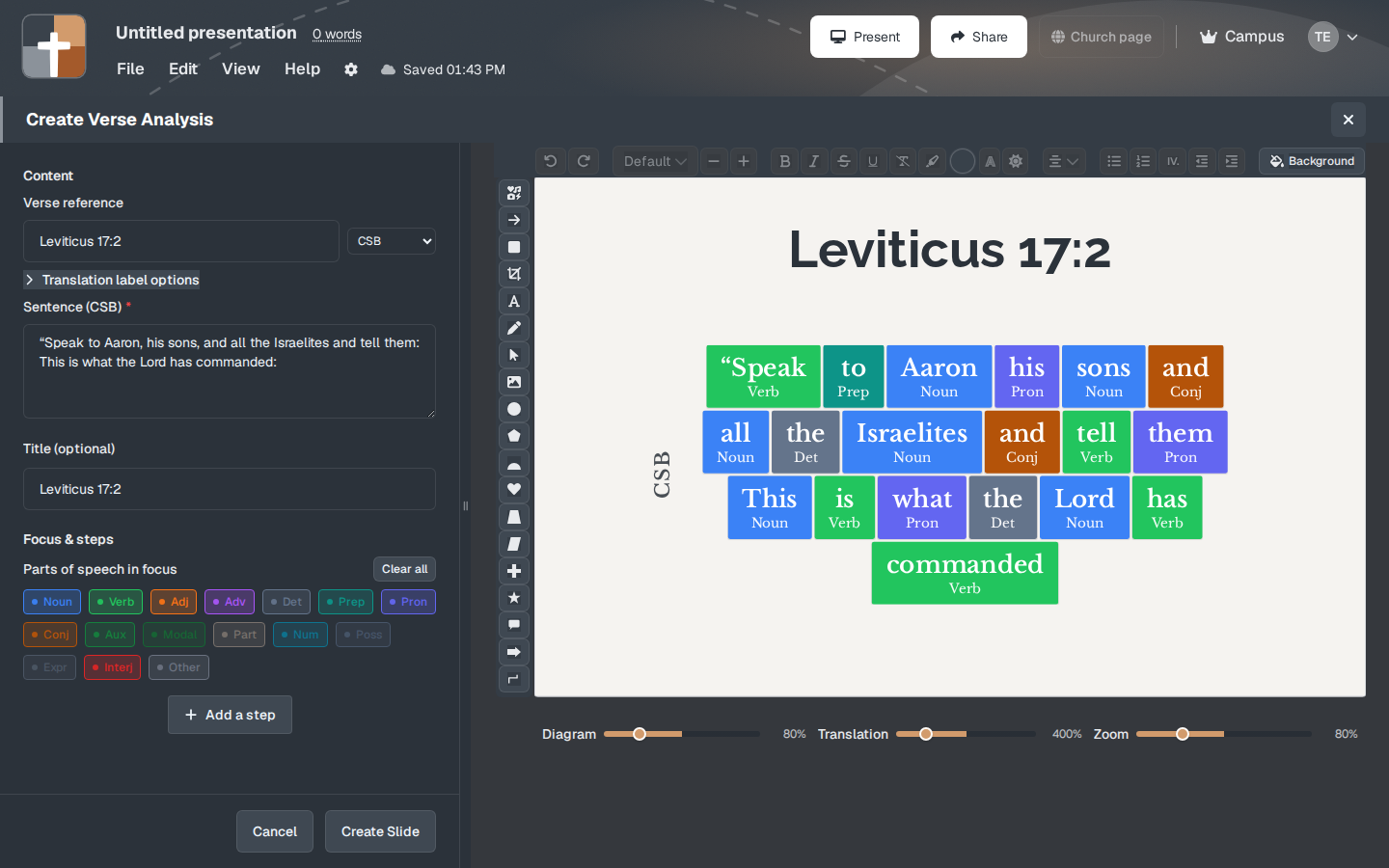Insert a bulleted list
The height and width of the screenshot is (868, 1389).
[1114, 161]
